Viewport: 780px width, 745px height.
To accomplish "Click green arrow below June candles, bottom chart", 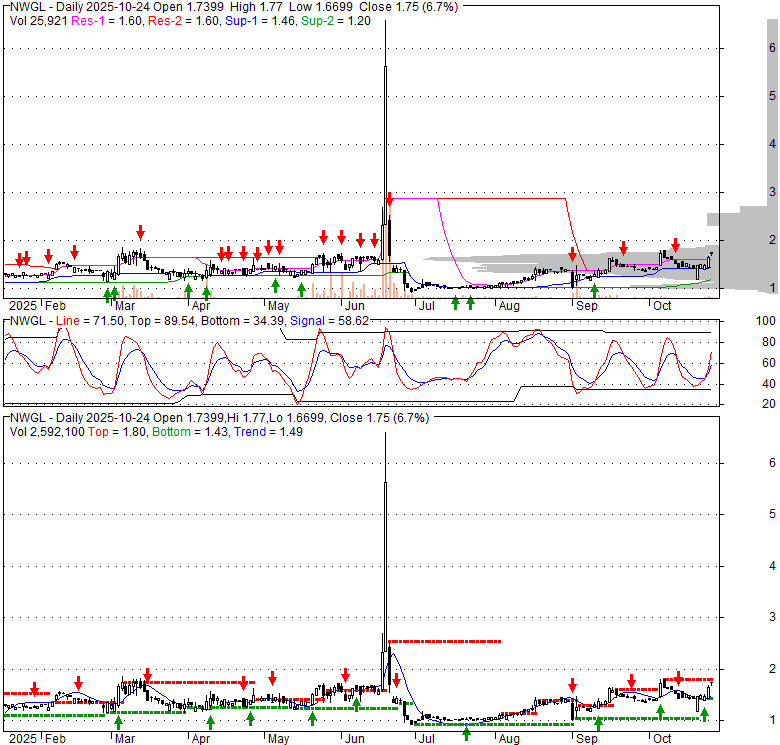I will [356, 707].
